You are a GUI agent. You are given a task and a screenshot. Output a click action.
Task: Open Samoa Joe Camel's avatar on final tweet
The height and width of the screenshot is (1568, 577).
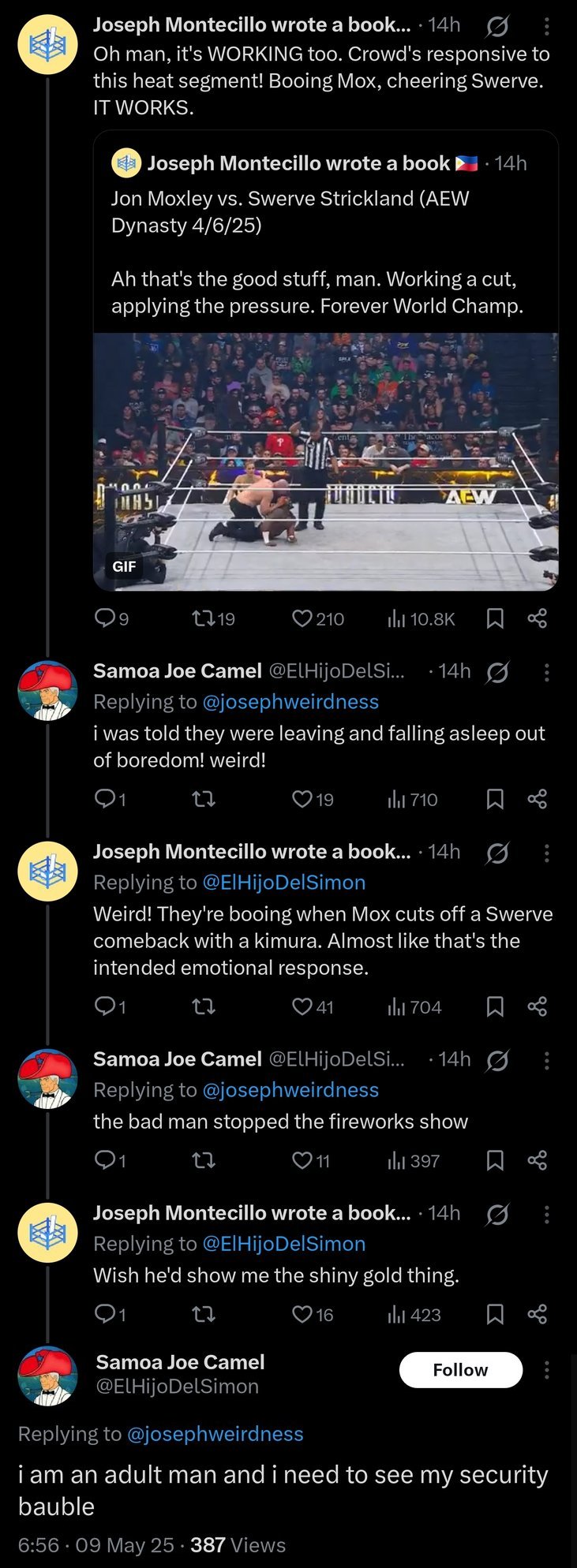tap(47, 1376)
